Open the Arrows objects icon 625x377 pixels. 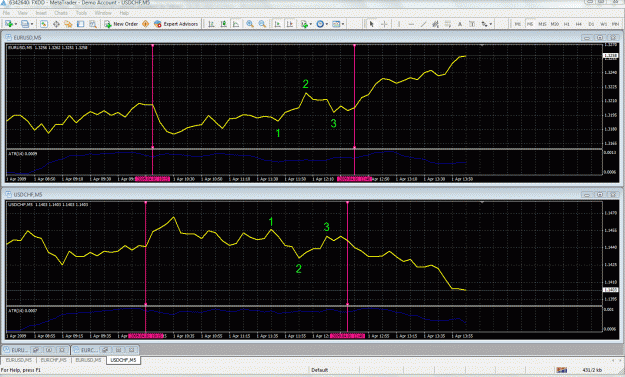point(484,24)
